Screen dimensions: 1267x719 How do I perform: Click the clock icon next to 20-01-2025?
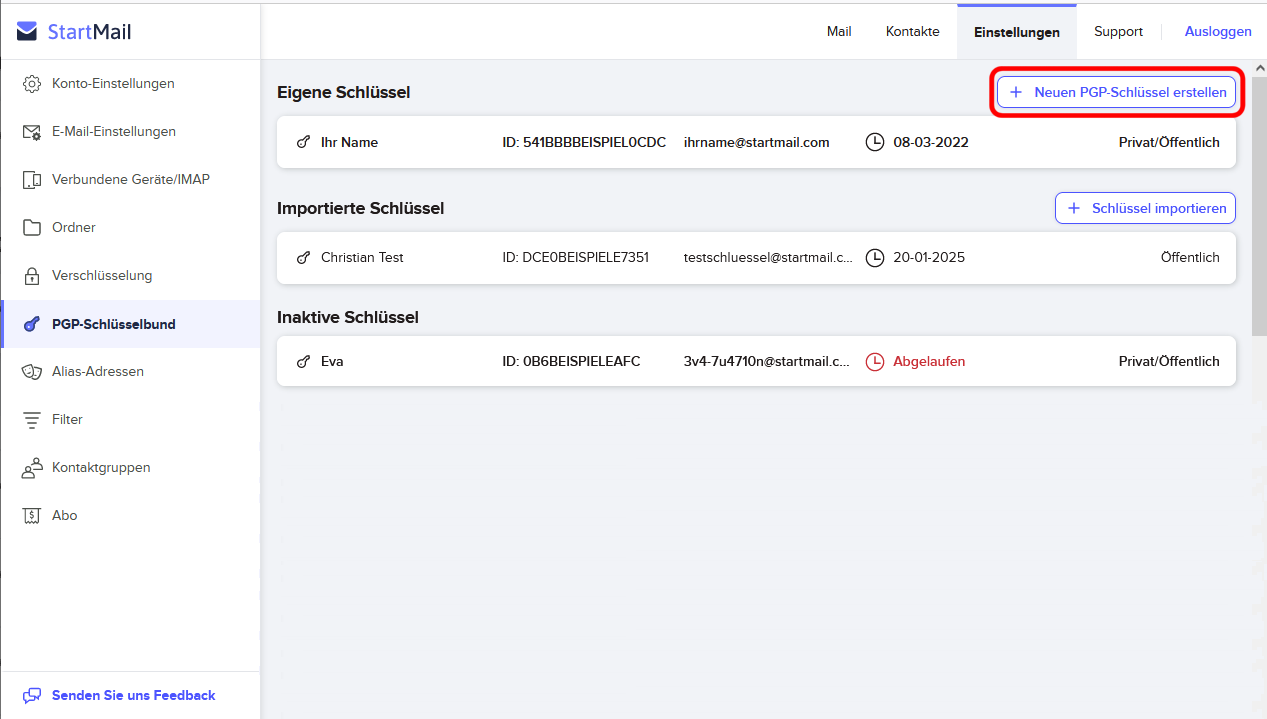[875, 258]
